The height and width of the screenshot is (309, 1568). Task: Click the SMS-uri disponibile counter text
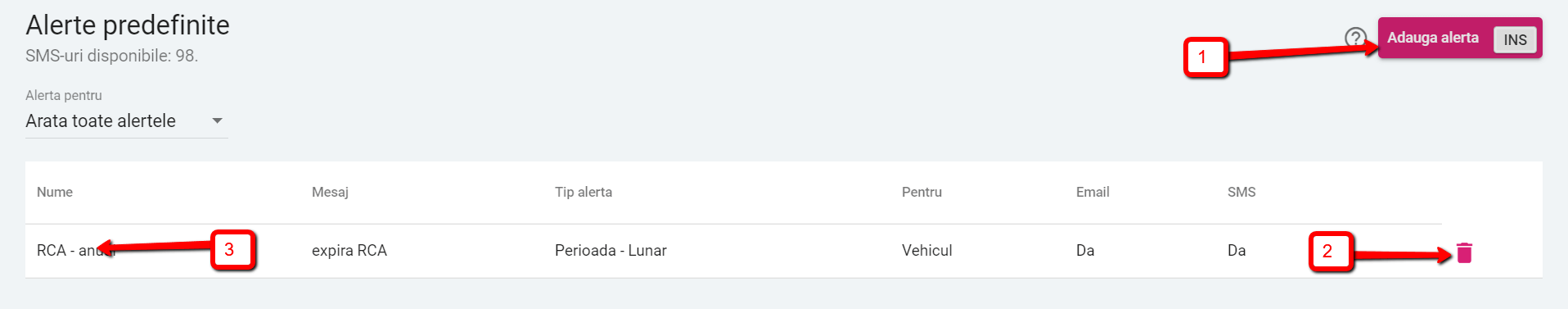tap(112, 56)
